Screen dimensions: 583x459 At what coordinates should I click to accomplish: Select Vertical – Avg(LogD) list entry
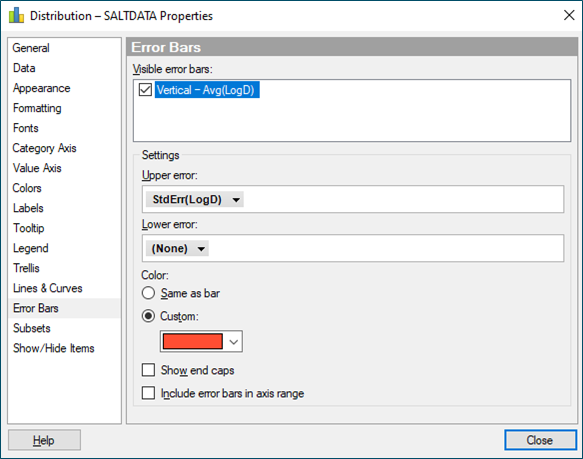pyautogui.click(x=207, y=90)
